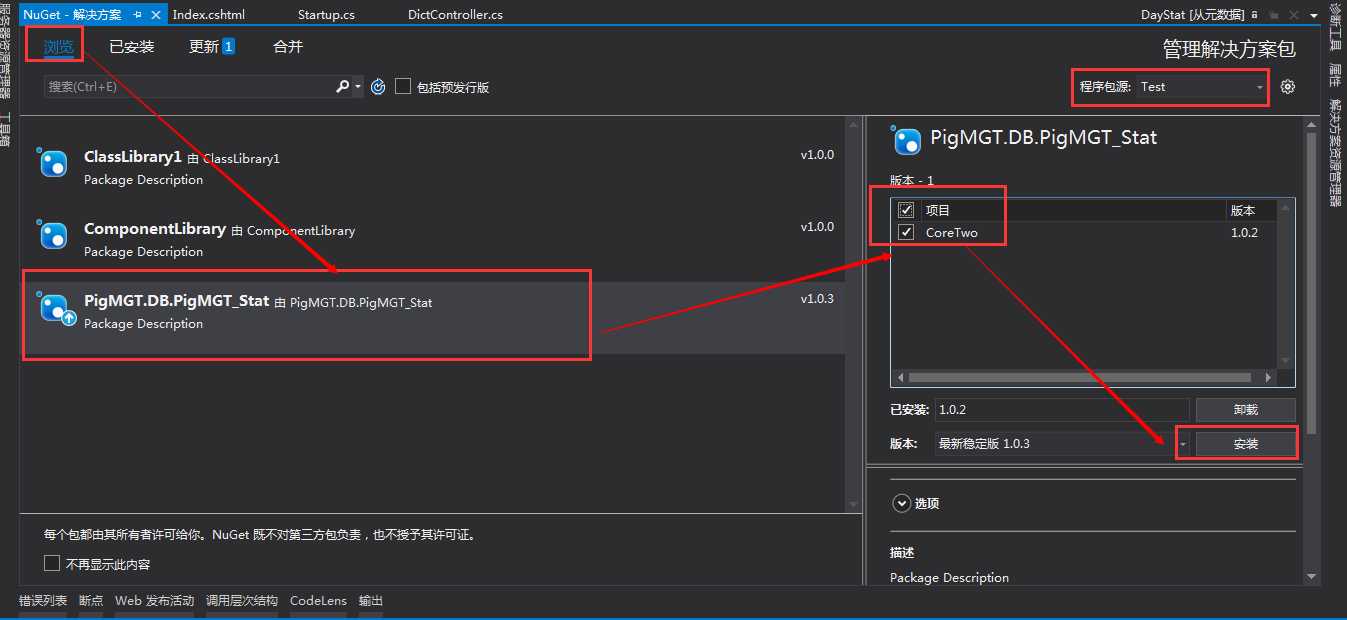Open the Startup.cs document tab
This screenshot has height=620, width=1347.
326,15
